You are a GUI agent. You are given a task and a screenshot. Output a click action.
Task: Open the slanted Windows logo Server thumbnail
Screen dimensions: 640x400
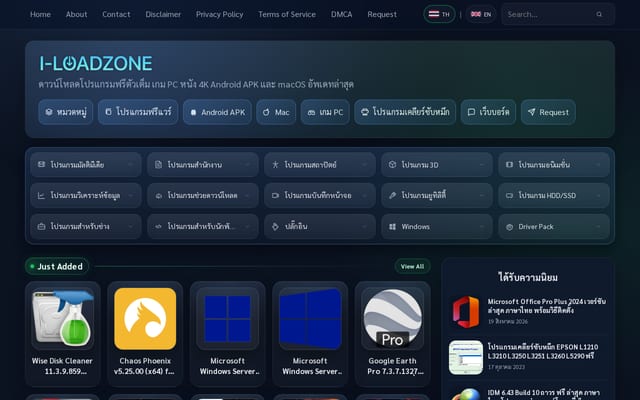pos(310,319)
